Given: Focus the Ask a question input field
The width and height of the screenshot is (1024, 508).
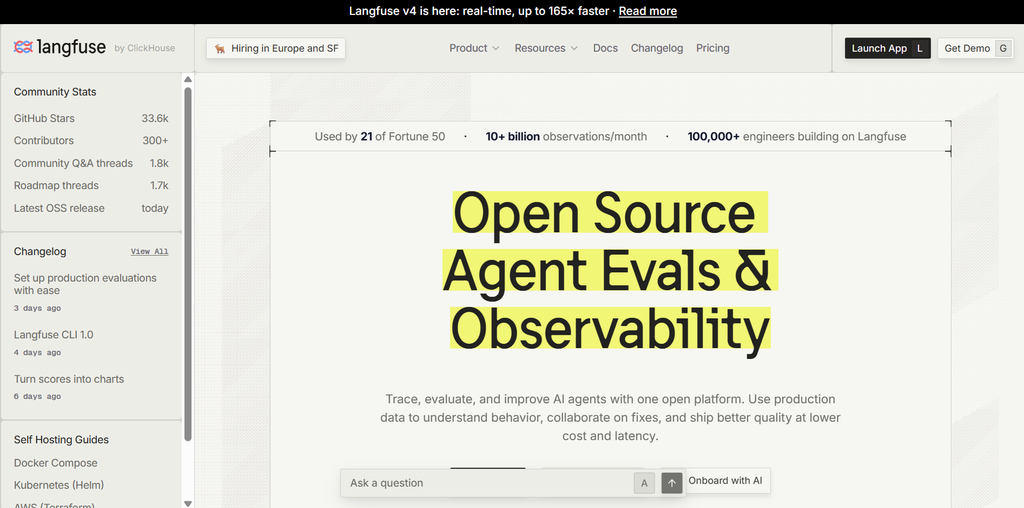Looking at the screenshot, I should [487, 483].
